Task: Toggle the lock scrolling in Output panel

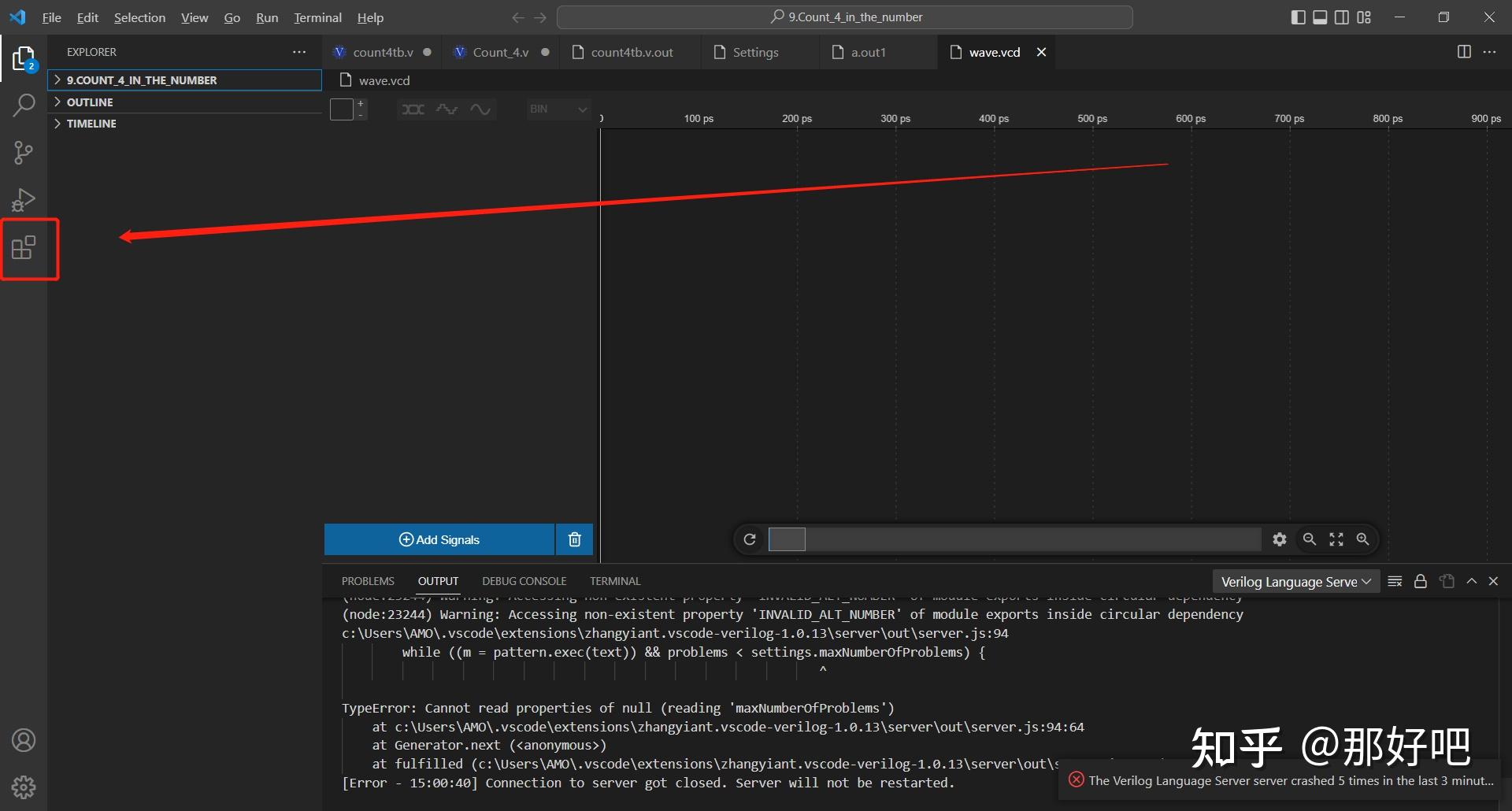Action: (x=1420, y=580)
